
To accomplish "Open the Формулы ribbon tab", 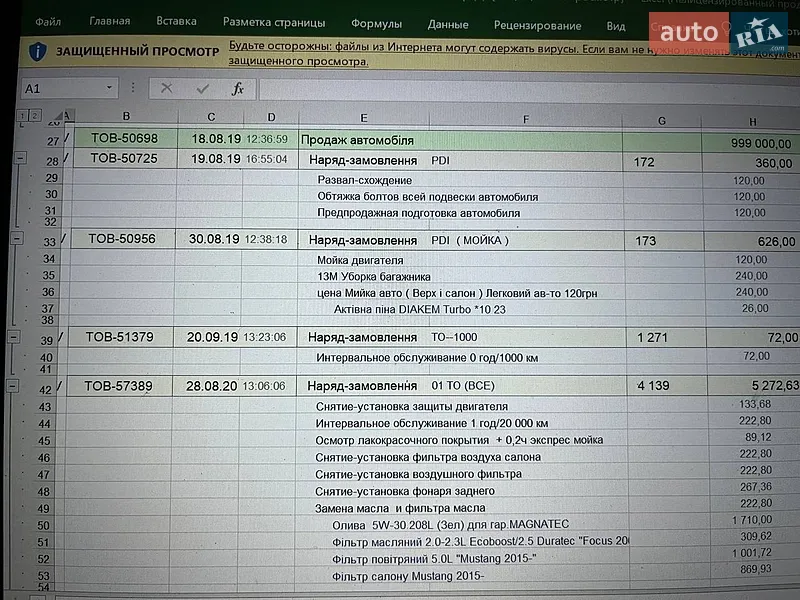I will 376,24.
